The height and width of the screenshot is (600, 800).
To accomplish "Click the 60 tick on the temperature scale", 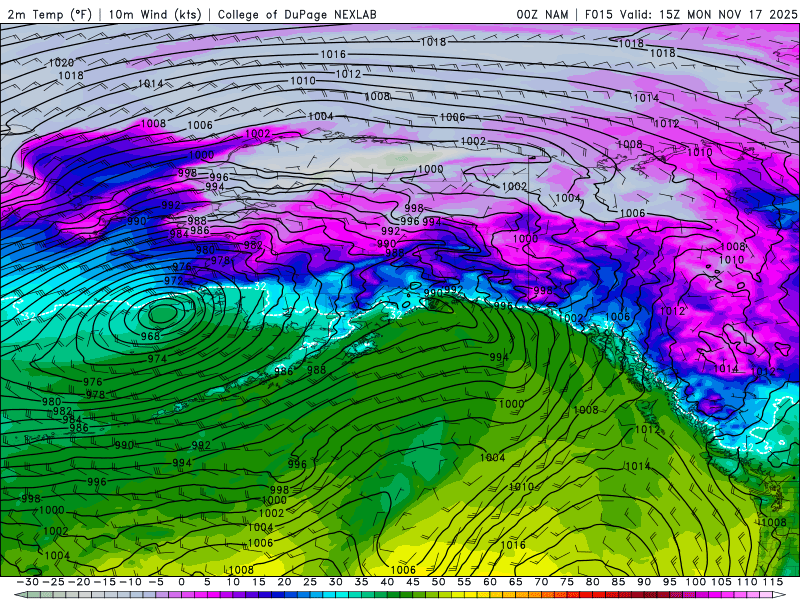I will (x=489, y=582).
